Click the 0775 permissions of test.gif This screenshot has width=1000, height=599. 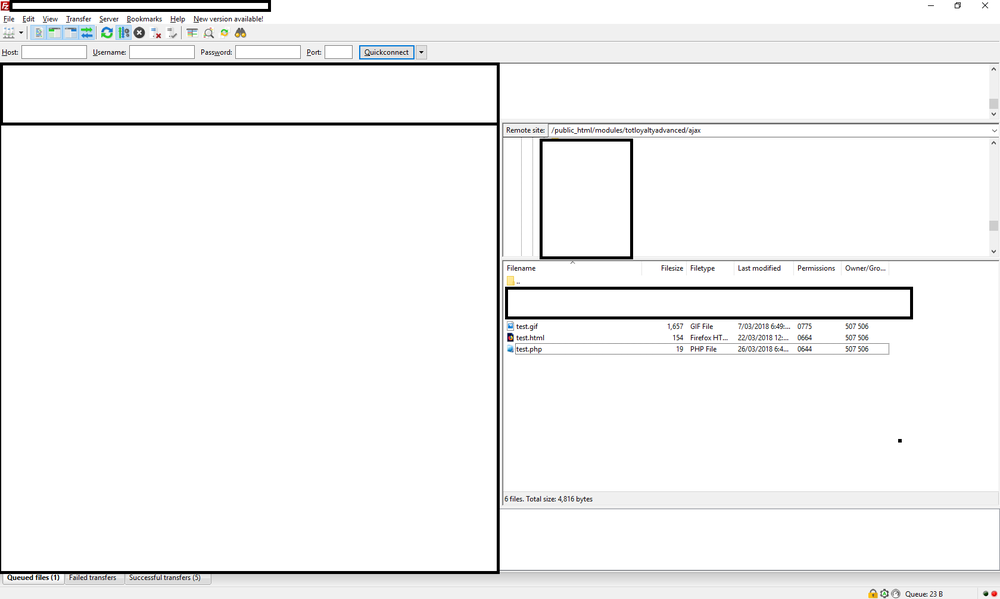click(804, 326)
